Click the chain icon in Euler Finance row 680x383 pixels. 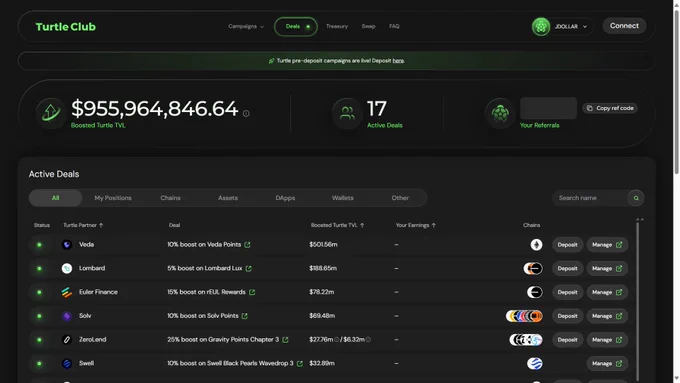coord(535,292)
